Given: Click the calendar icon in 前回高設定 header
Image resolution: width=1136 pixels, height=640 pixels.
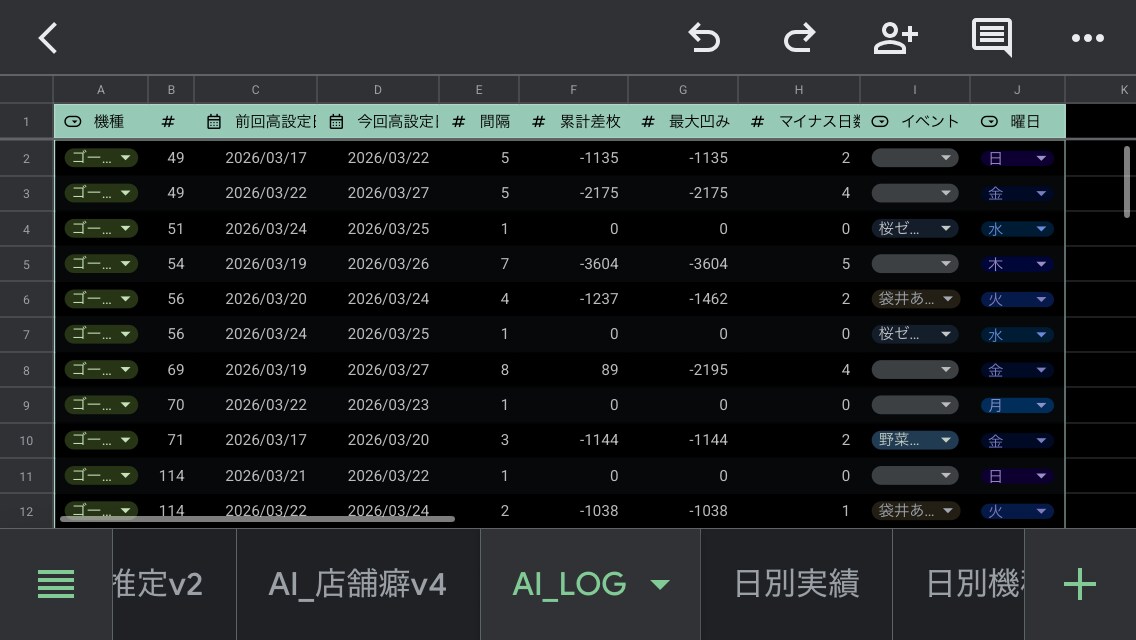Looking at the screenshot, I should tap(214, 122).
